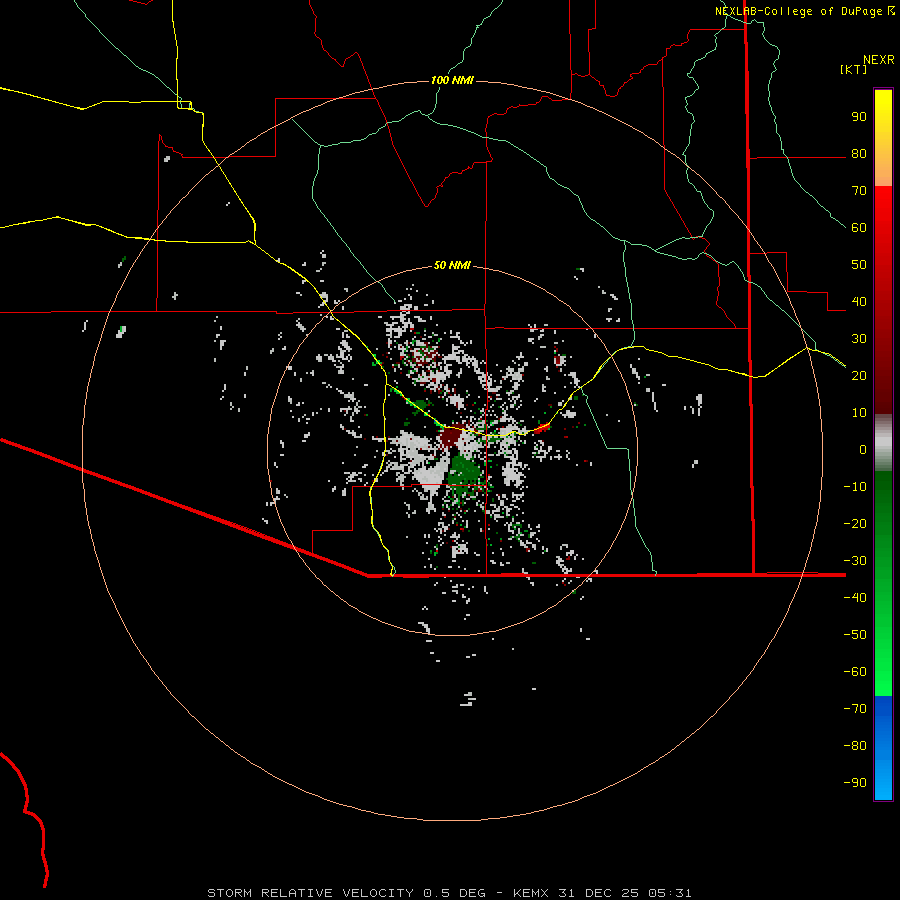
Task: Select the 80 value on the velocity scale
Action: pos(859,154)
